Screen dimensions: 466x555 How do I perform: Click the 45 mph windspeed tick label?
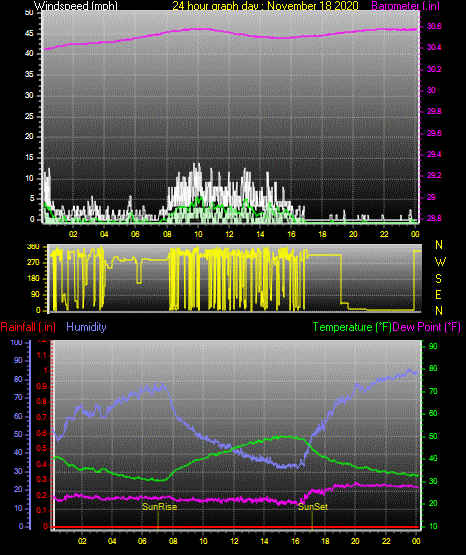click(x=29, y=34)
